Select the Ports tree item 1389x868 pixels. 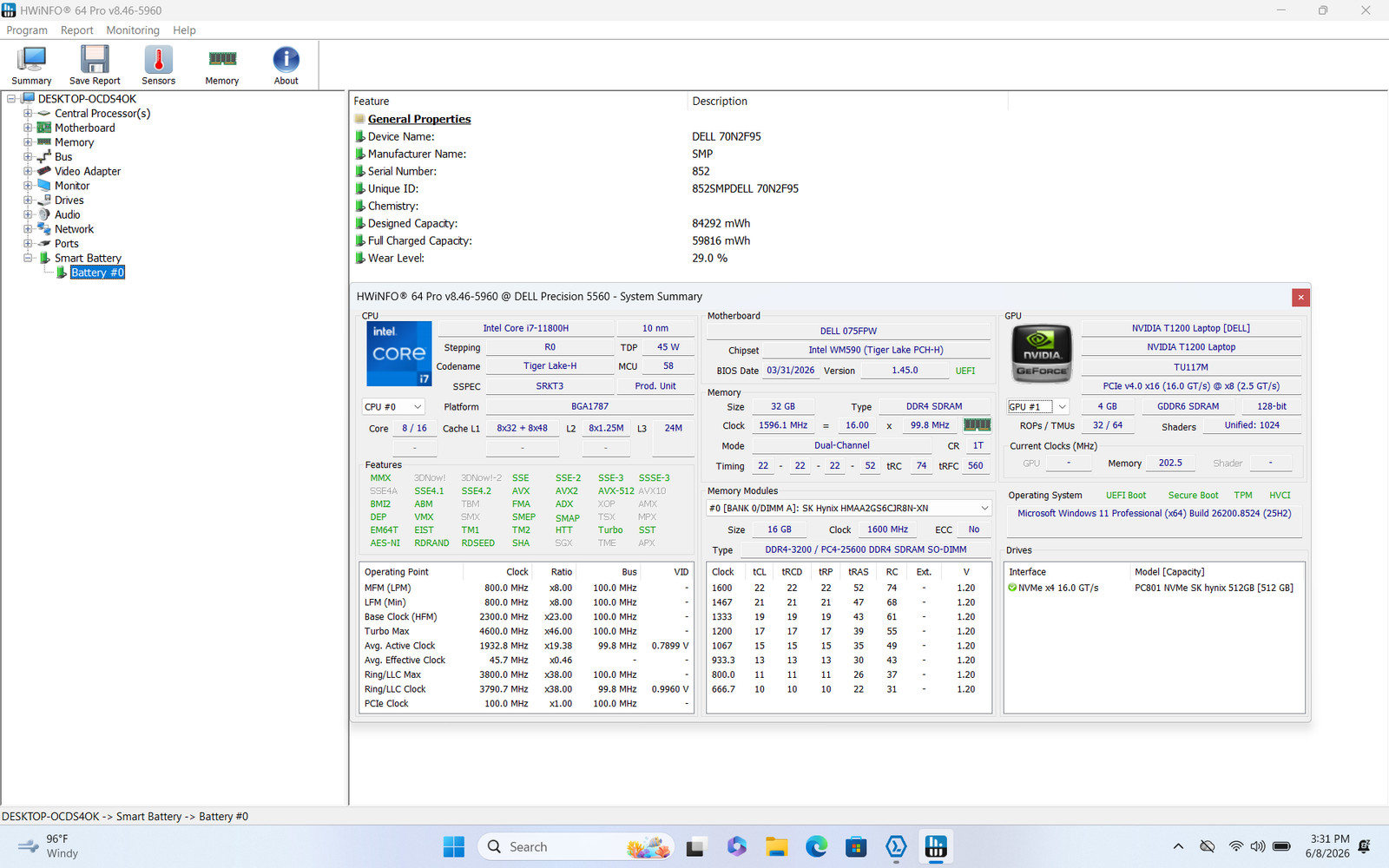point(66,244)
